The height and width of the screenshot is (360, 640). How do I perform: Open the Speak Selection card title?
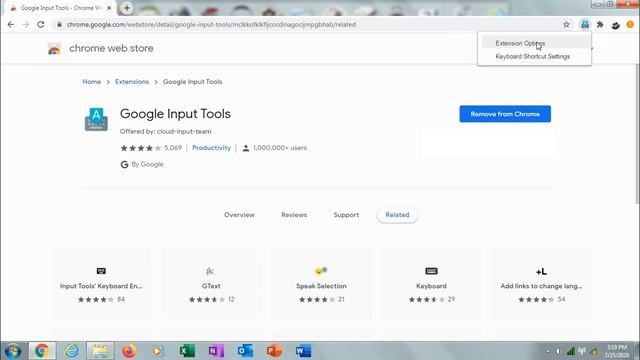(x=321, y=286)
